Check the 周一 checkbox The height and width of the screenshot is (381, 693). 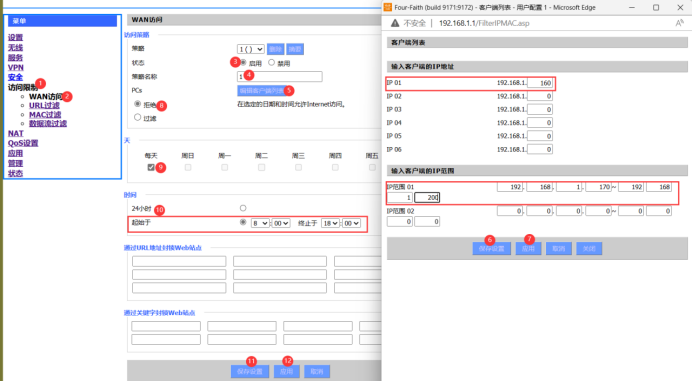225,167
